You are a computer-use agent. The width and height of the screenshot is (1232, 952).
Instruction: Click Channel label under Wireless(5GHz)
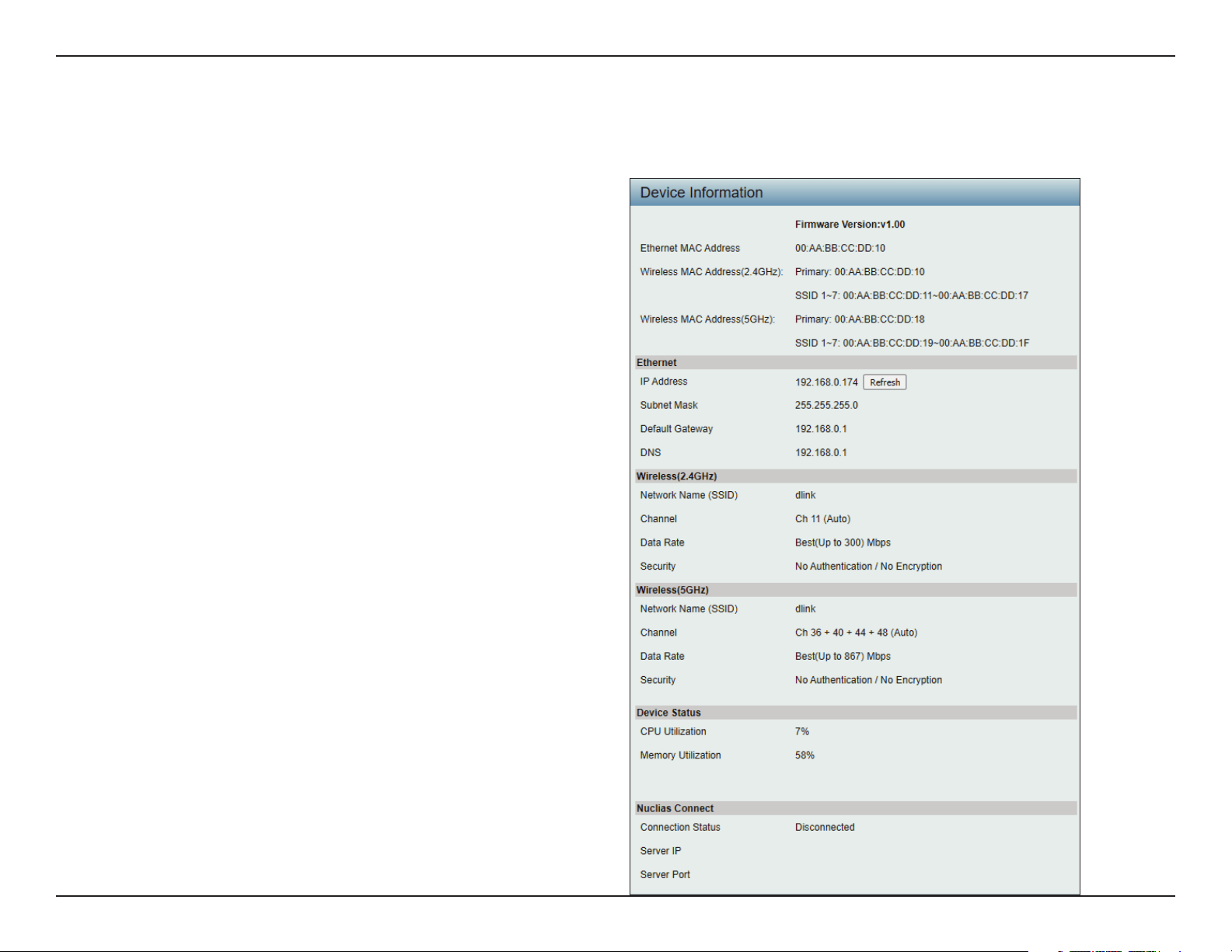[x=658, y=633]
